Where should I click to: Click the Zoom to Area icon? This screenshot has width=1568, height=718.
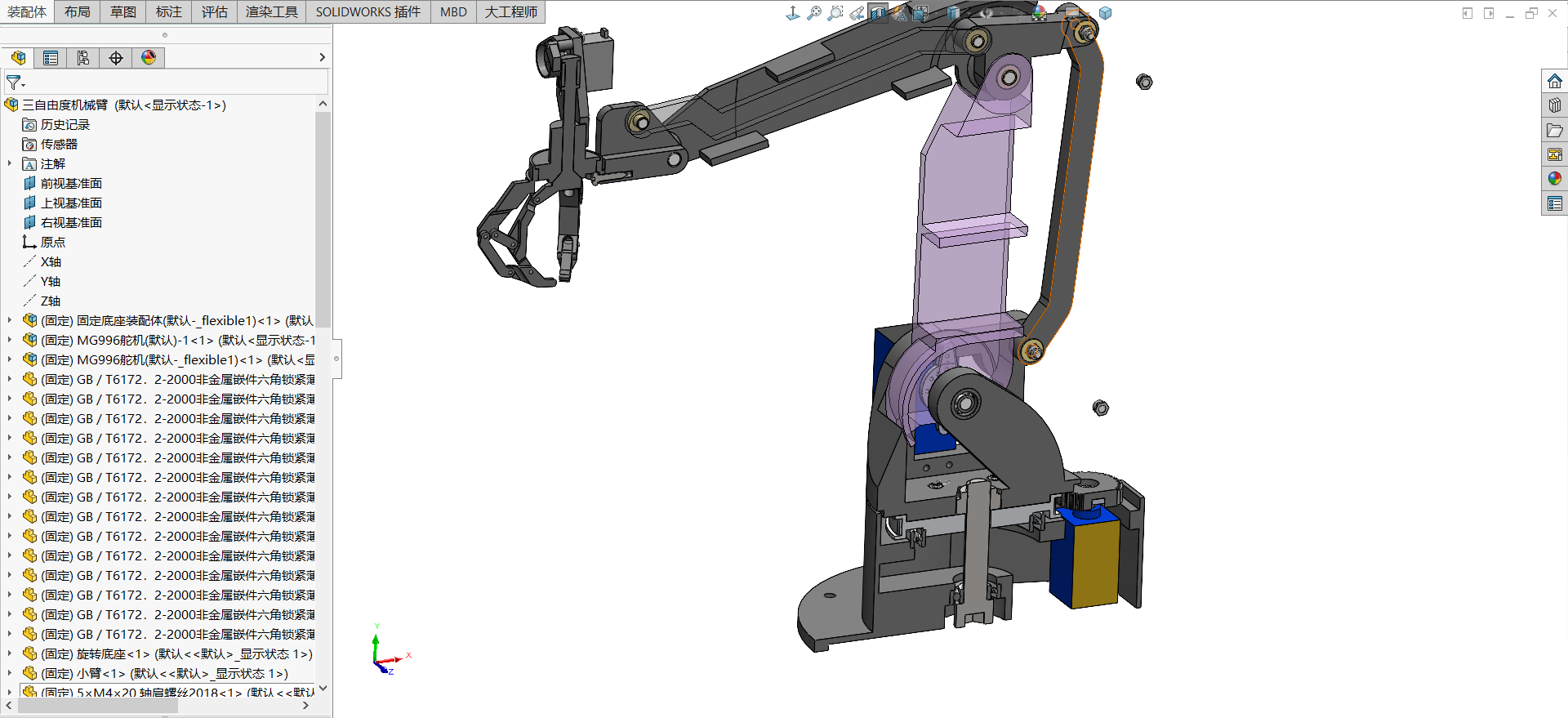pyautogui.click(x=835, y=13)
